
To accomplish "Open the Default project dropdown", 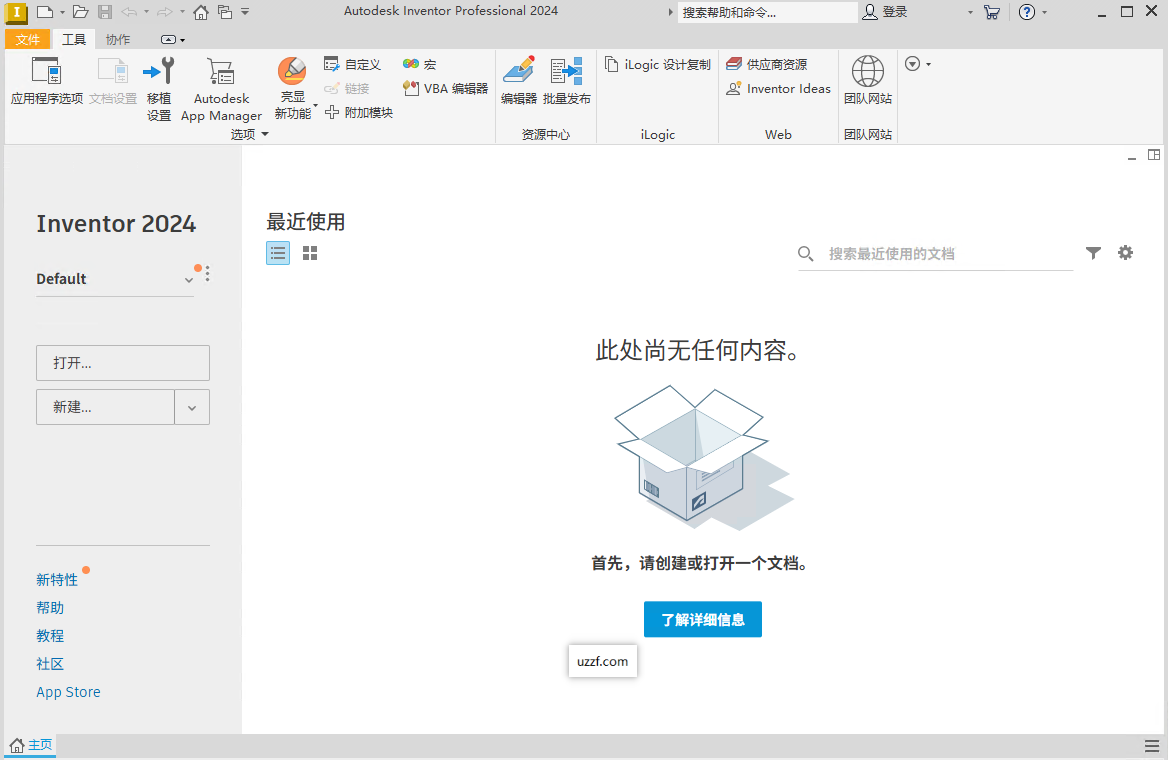I will click(188, 280).
